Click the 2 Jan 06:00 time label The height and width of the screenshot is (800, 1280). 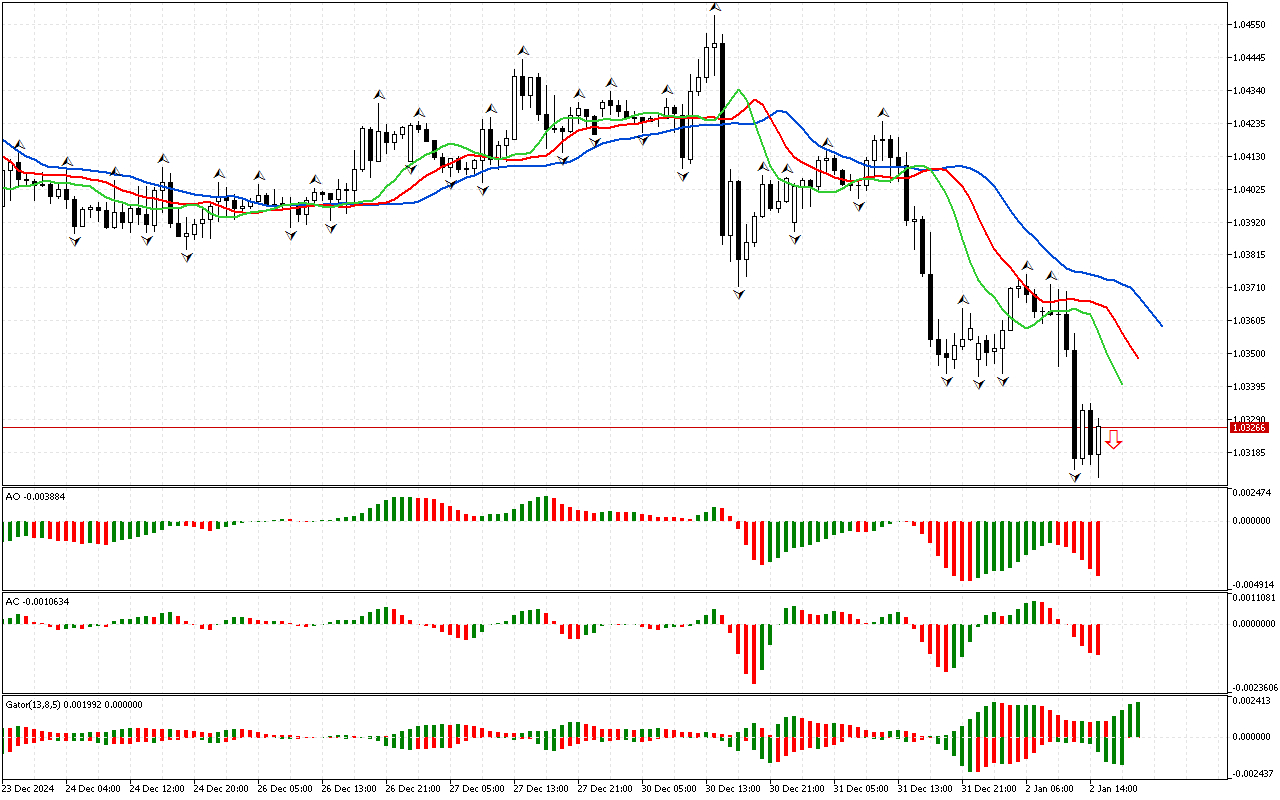(1049, 788)
